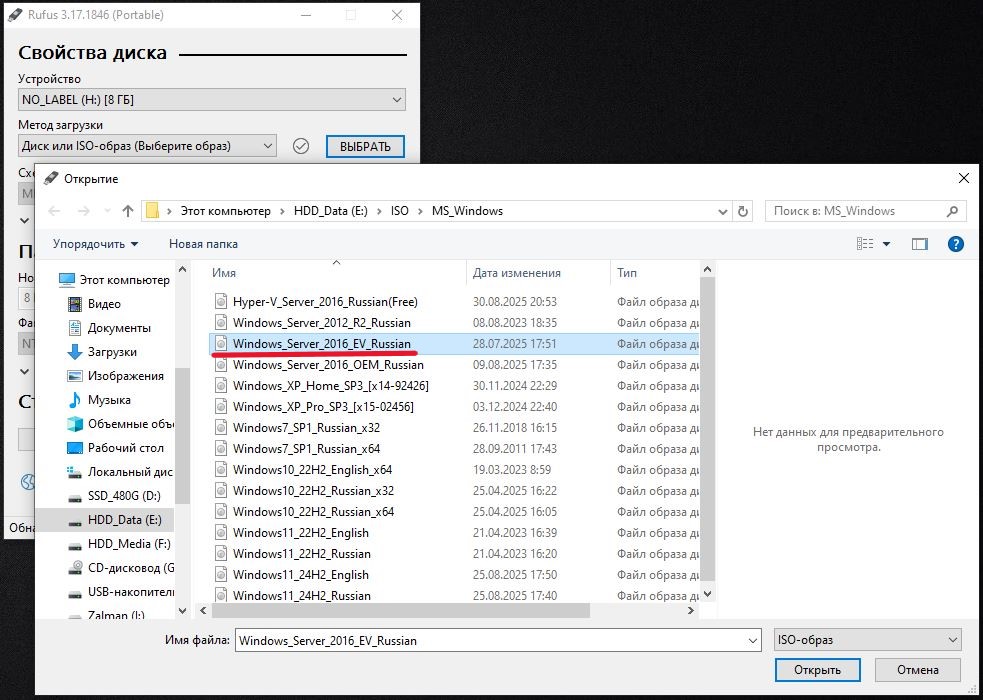Click the ВЫБРАТЬ button in Rufus
Viewport: 983px width, 700px height.
pos(365,146)
